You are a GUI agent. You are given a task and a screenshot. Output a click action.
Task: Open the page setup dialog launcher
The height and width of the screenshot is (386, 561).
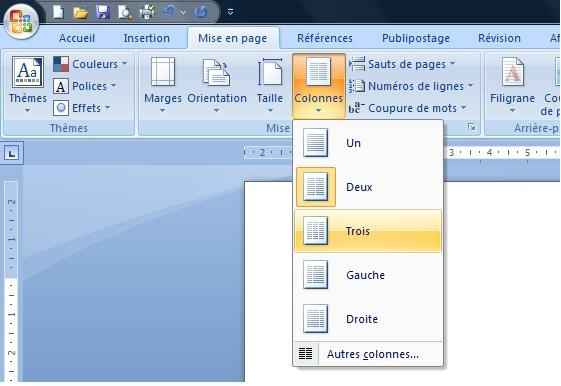[x=471, y=126]
